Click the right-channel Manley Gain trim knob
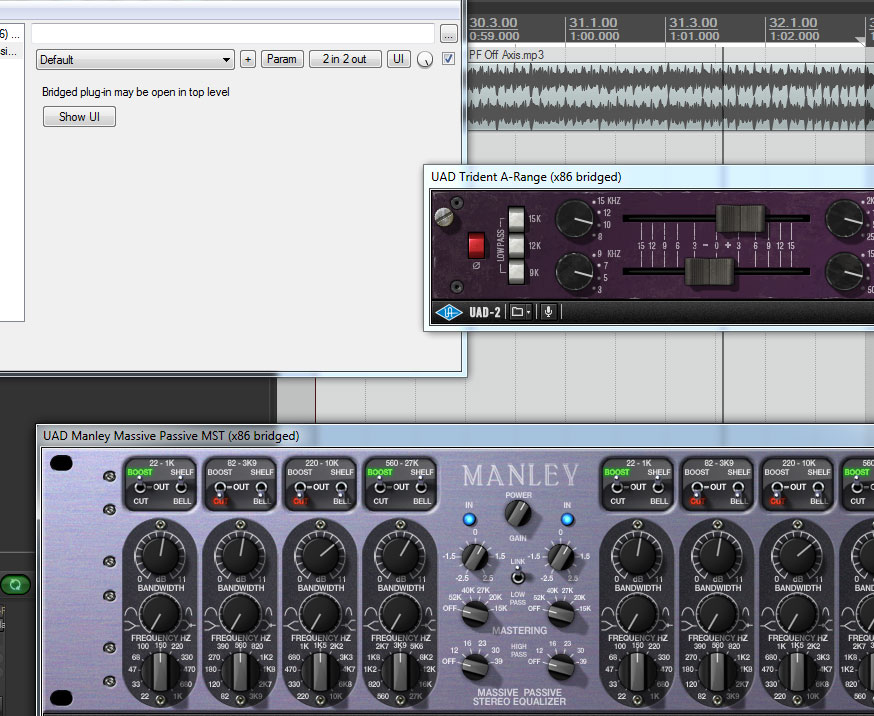This screenshot has width=874, height=716. click(561, 557)
